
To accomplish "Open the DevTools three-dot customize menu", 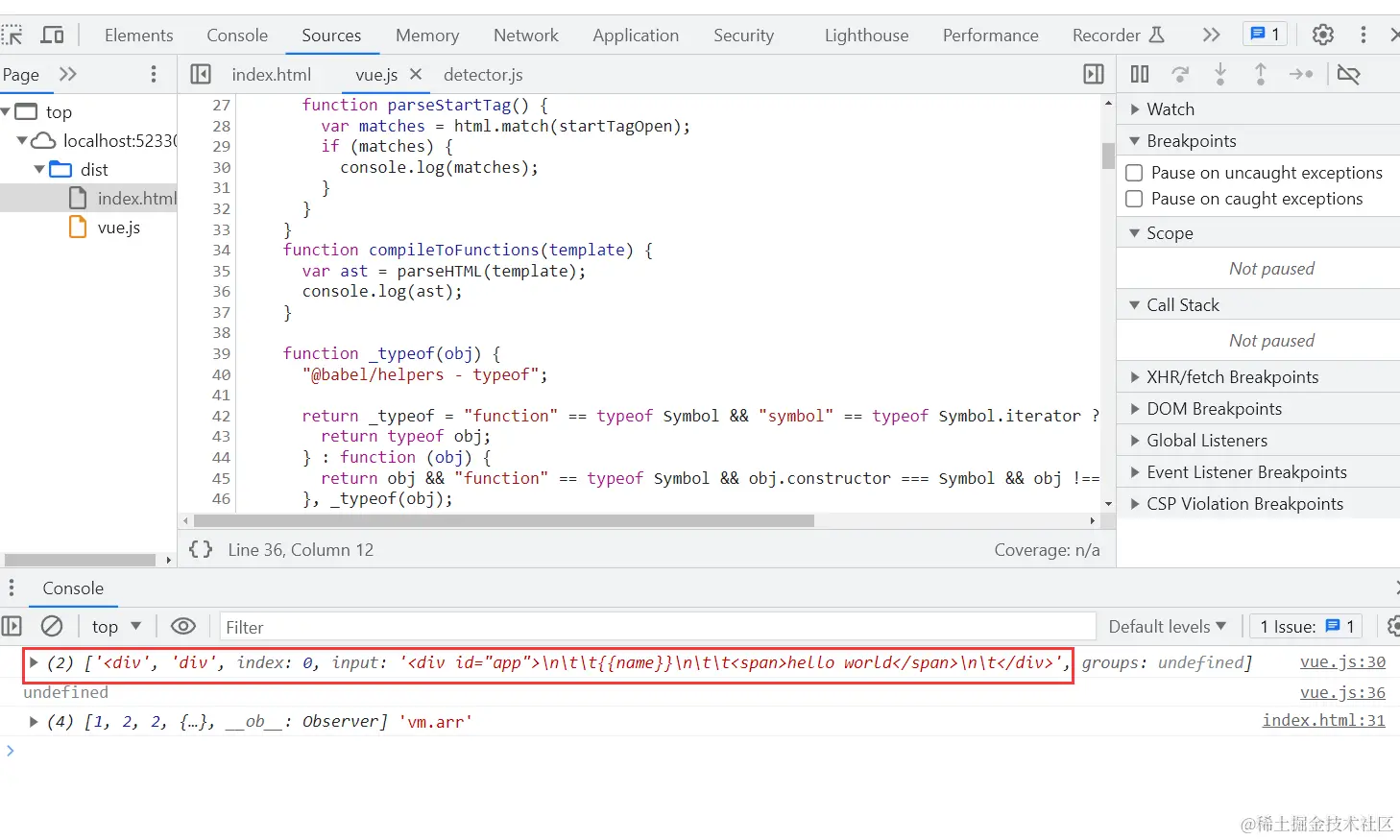I will [x=1364, y=35].
